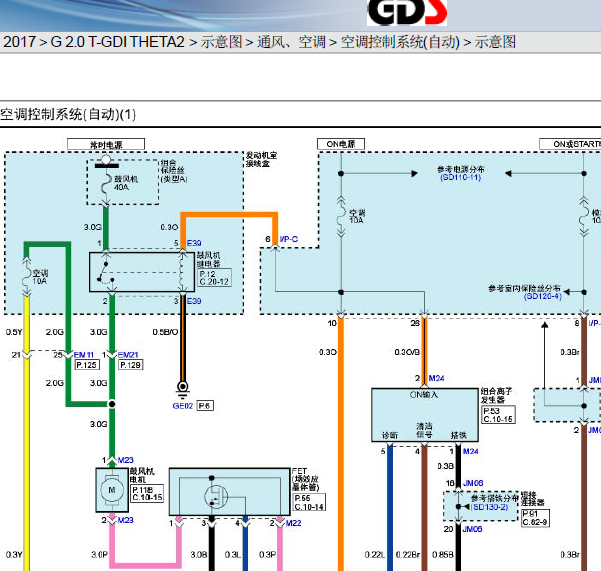
Task: Click the 3.0B wire label
Action: coord(199,555)
